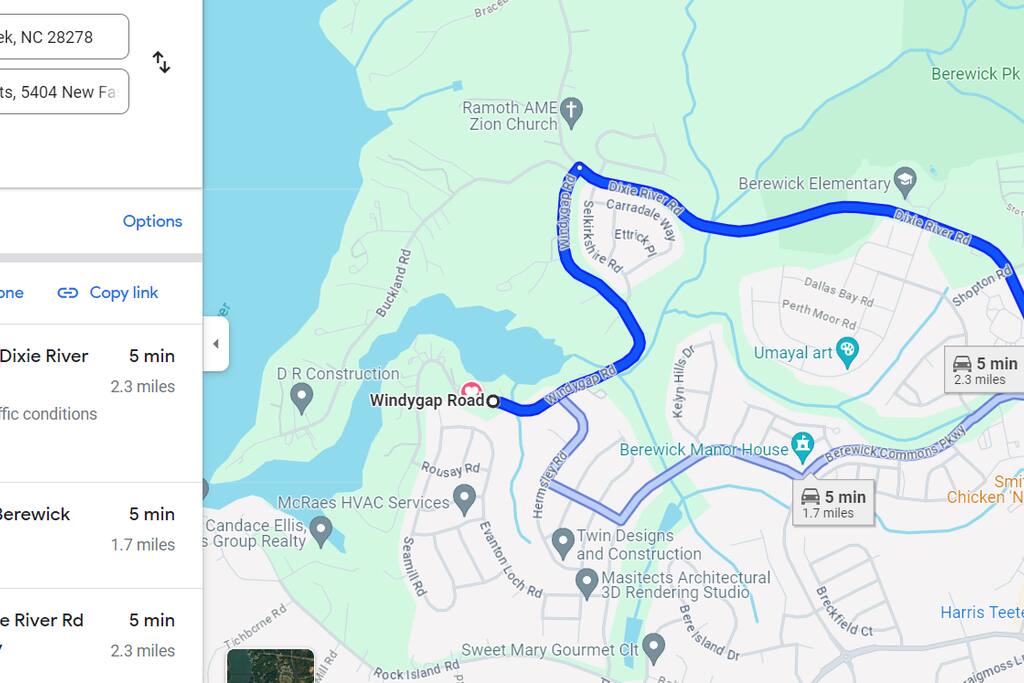Copy link to these directions
1024x683 pixels.
pos(108,293)
